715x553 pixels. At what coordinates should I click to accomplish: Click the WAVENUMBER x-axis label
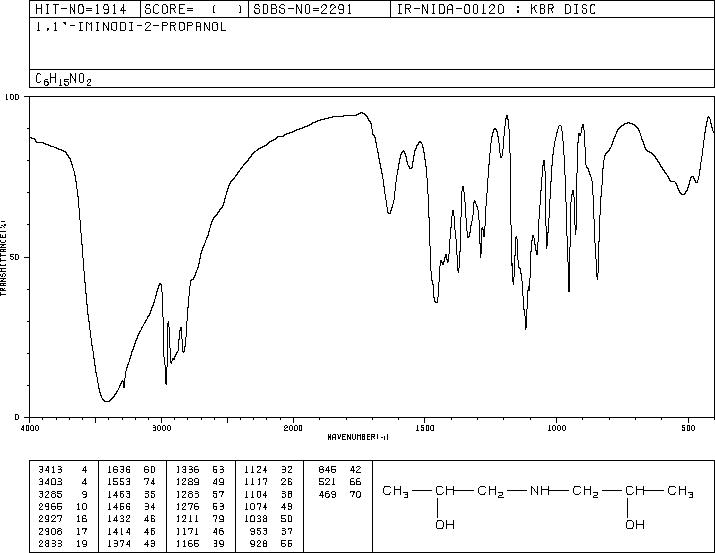click(x=358, y=437)
